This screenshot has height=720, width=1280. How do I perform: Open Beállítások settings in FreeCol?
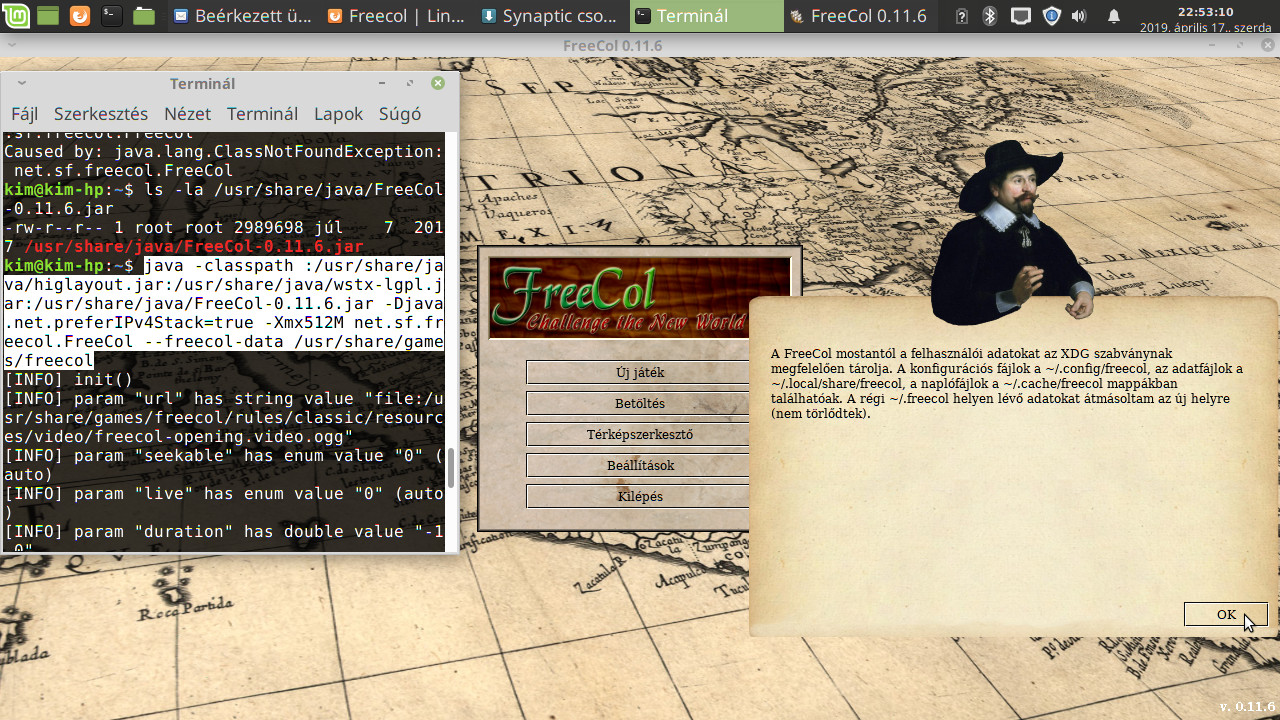click(640, 466)
